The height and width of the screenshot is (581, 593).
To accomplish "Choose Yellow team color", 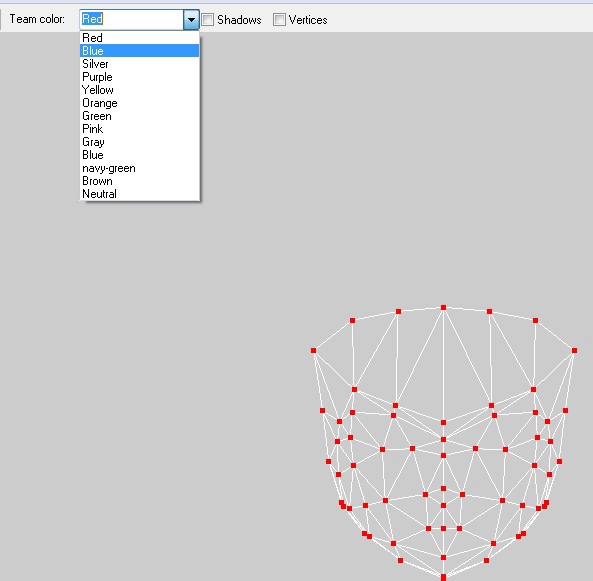I will tap(140, 90).
